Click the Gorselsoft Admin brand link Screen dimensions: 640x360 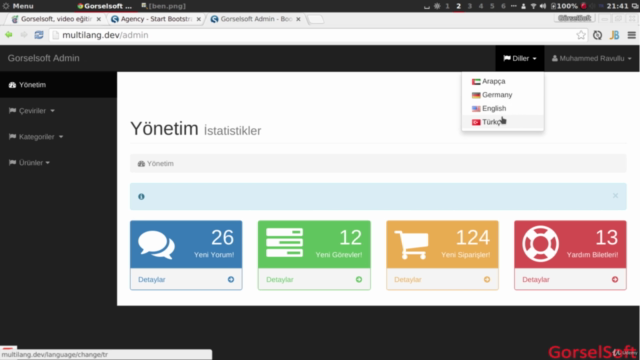[44, 58]
